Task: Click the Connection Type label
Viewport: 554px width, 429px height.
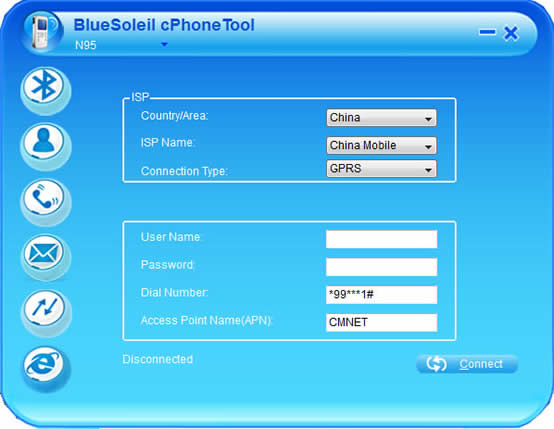Action: pyautogui.click(x=184, y=171)
